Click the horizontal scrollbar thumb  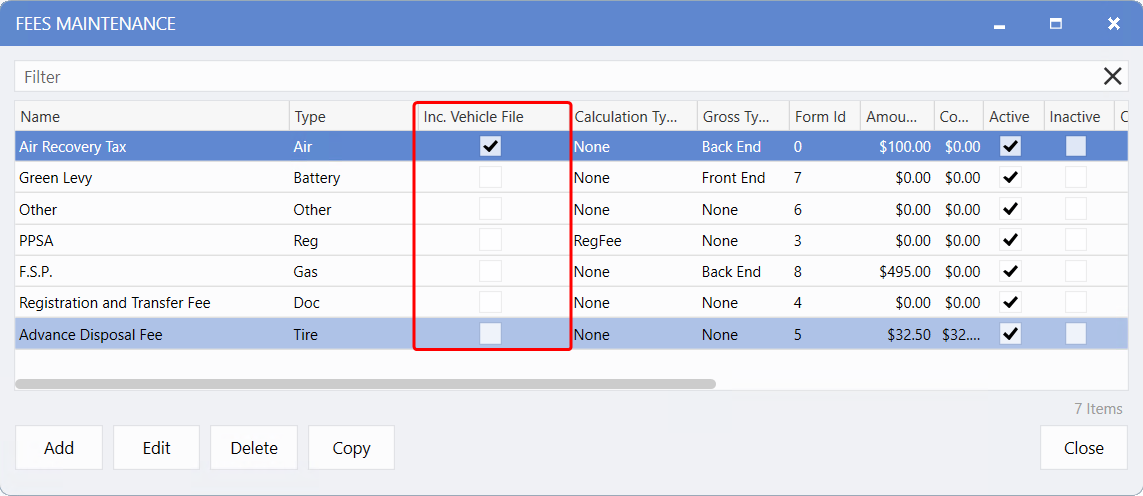(365, 383)
